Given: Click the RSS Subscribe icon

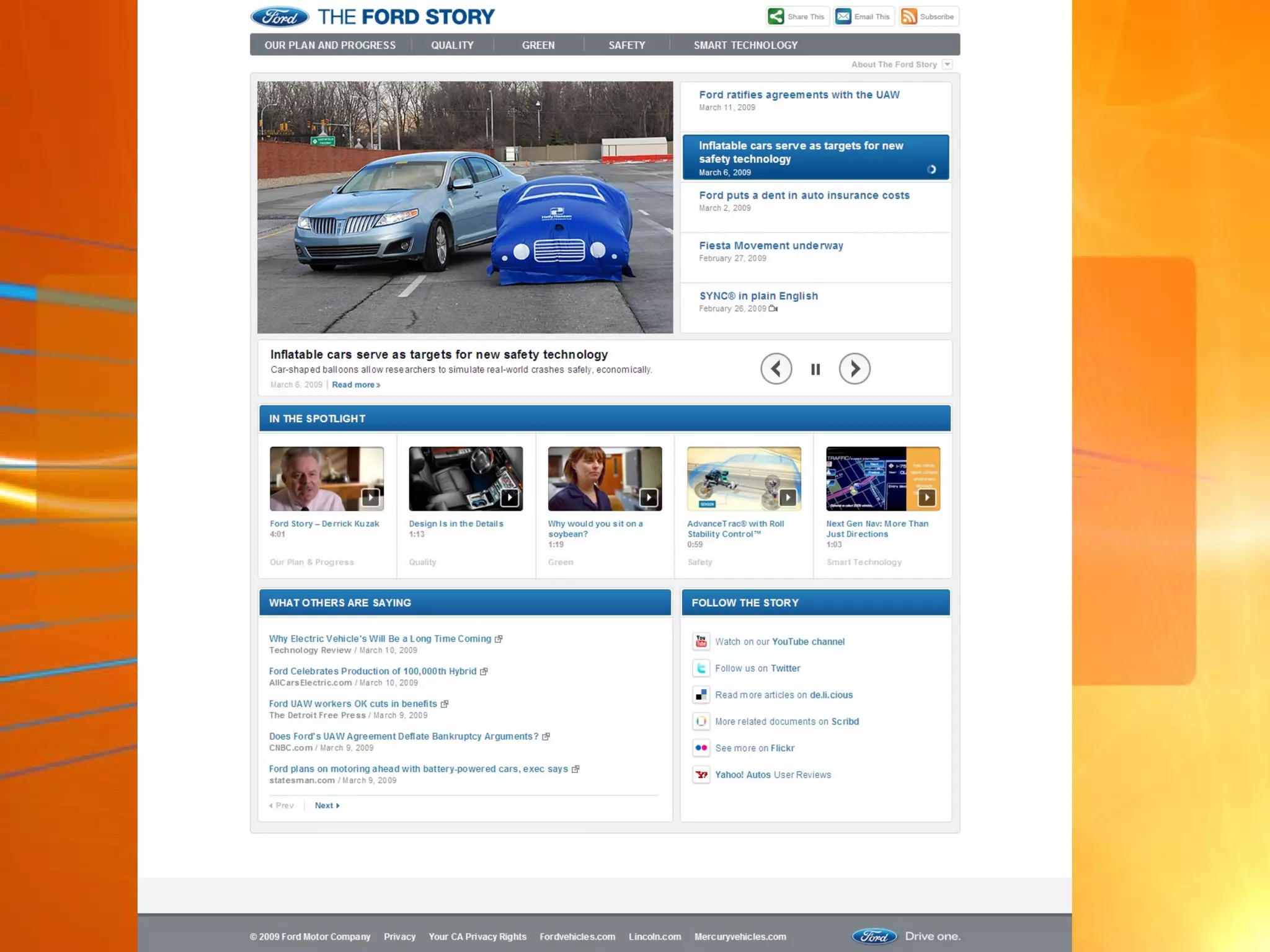Looking at the screenshot, I should [x=908, y=16].
